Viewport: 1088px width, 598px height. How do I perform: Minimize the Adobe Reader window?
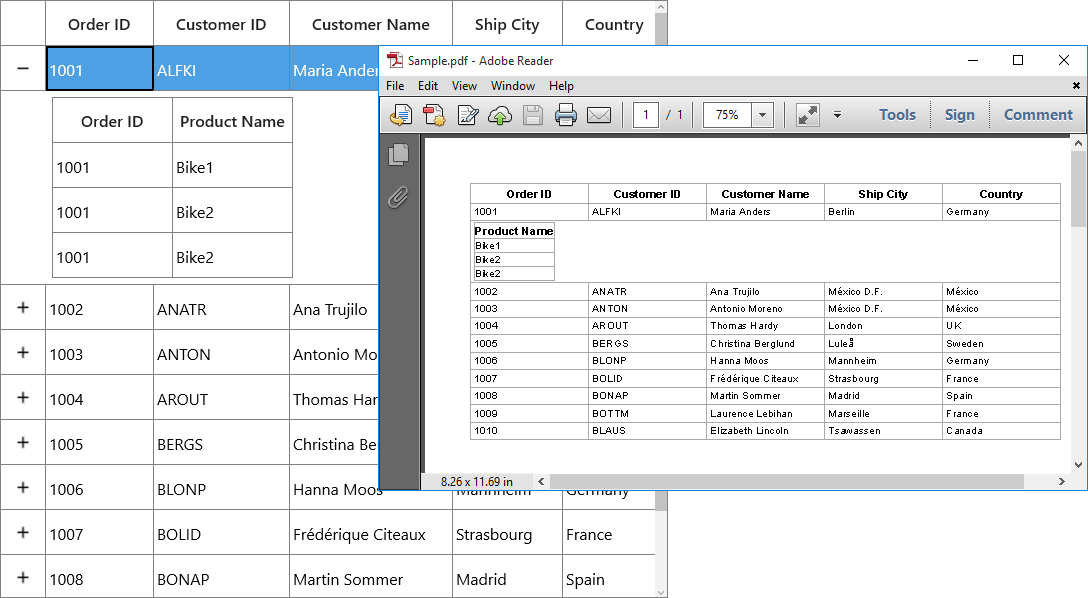[973, 60]
